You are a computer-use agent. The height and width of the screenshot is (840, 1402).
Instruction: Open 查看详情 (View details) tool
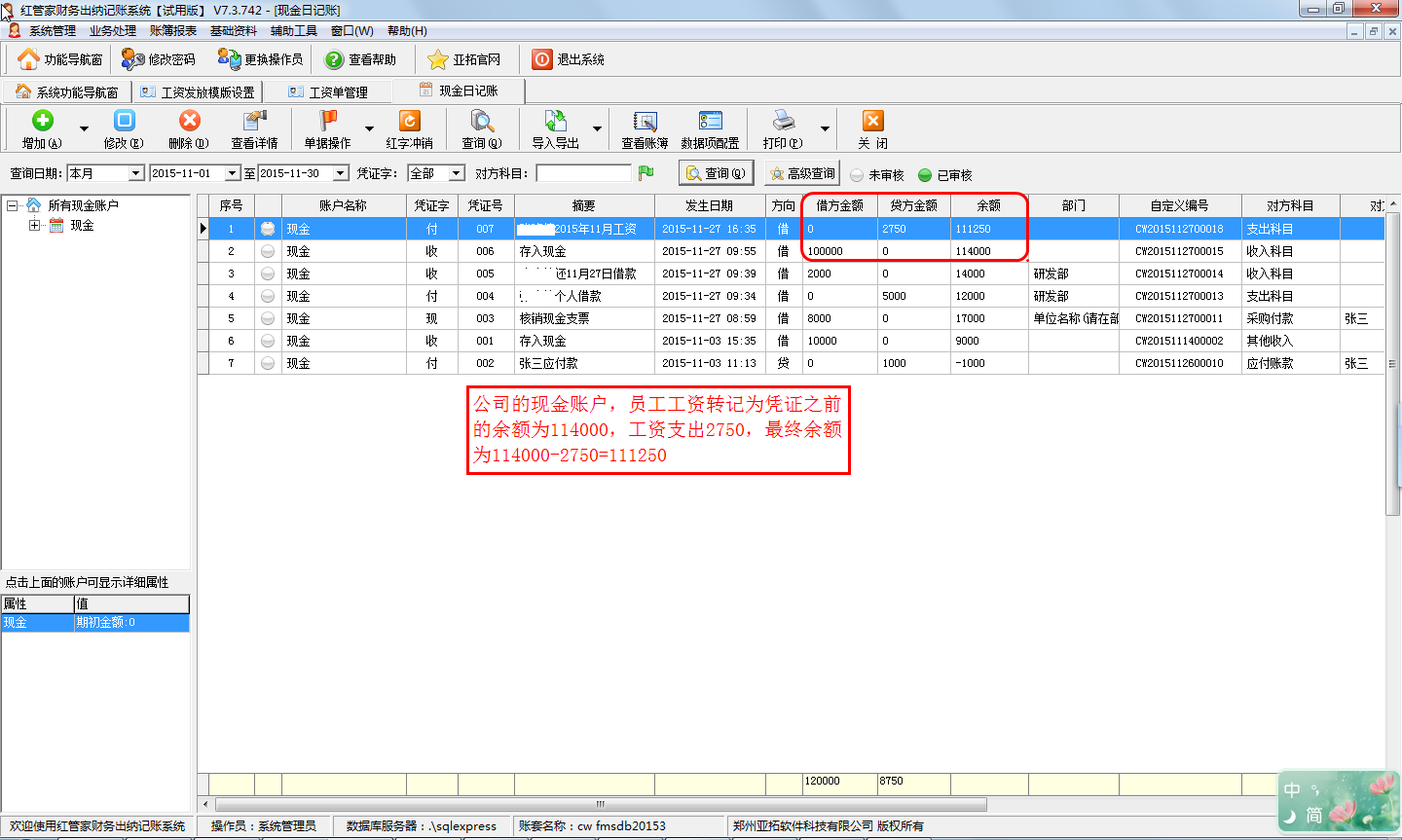(x=254, y=121)
